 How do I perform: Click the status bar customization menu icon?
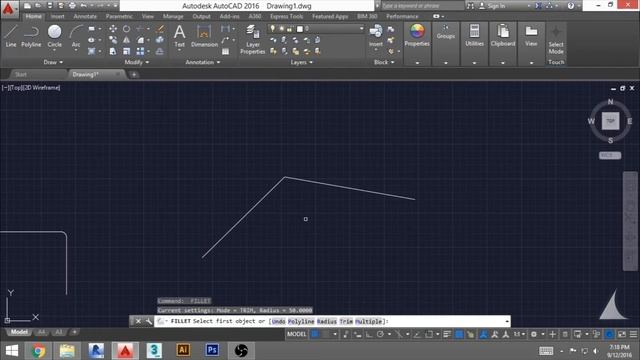pyautogui.click(x=633, y=334)
